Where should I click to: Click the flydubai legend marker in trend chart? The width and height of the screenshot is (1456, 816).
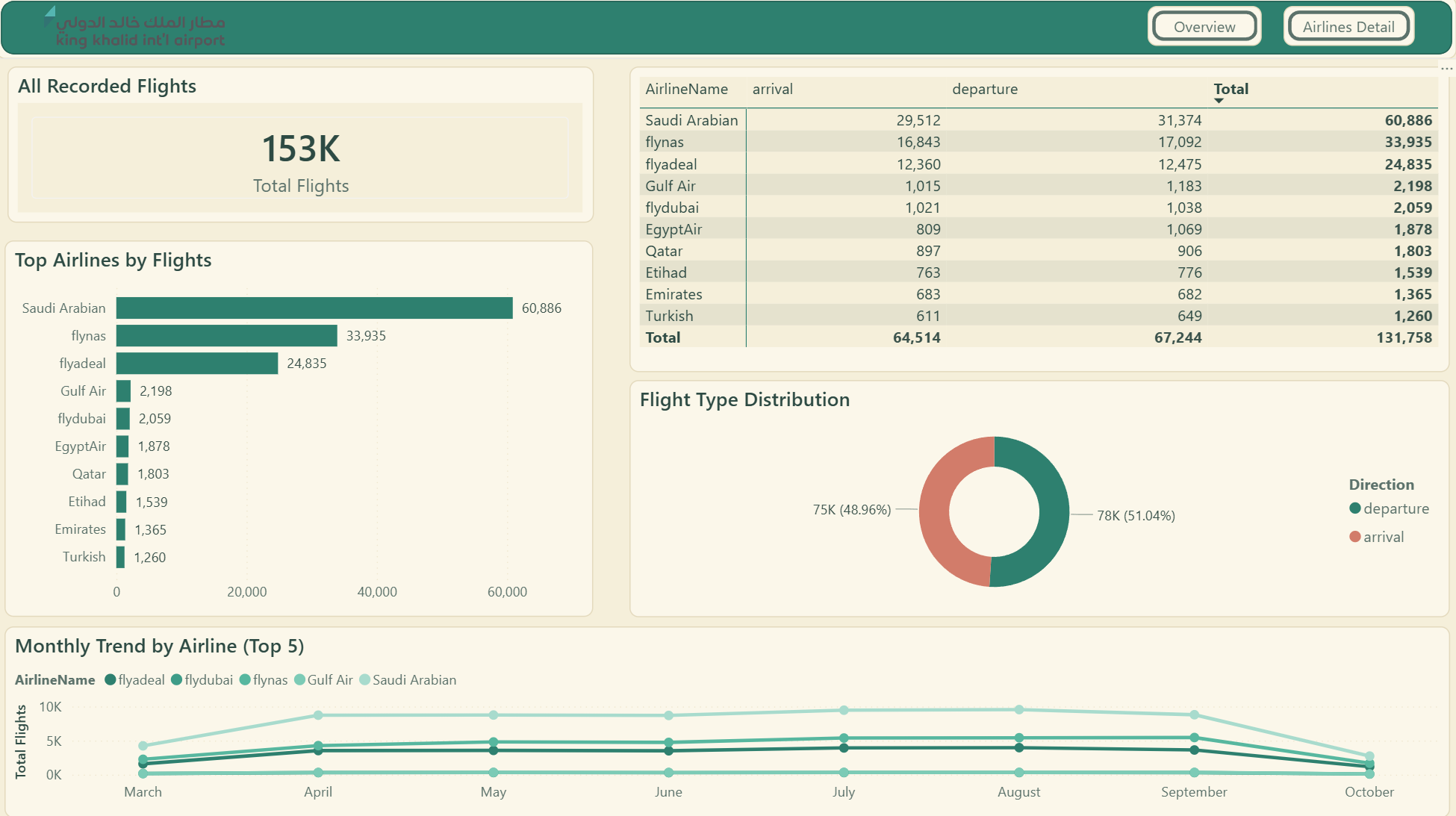[x=176, y=679]
